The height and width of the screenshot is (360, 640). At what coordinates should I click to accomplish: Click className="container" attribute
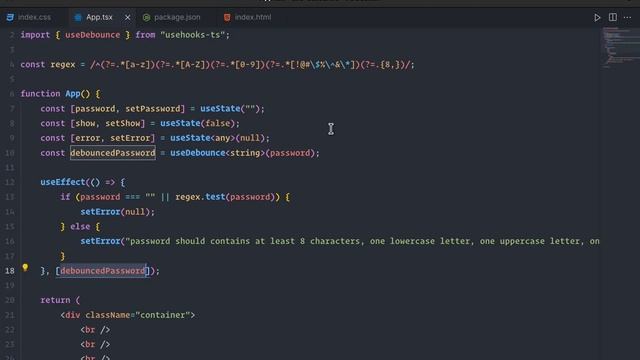pos(138,315)
